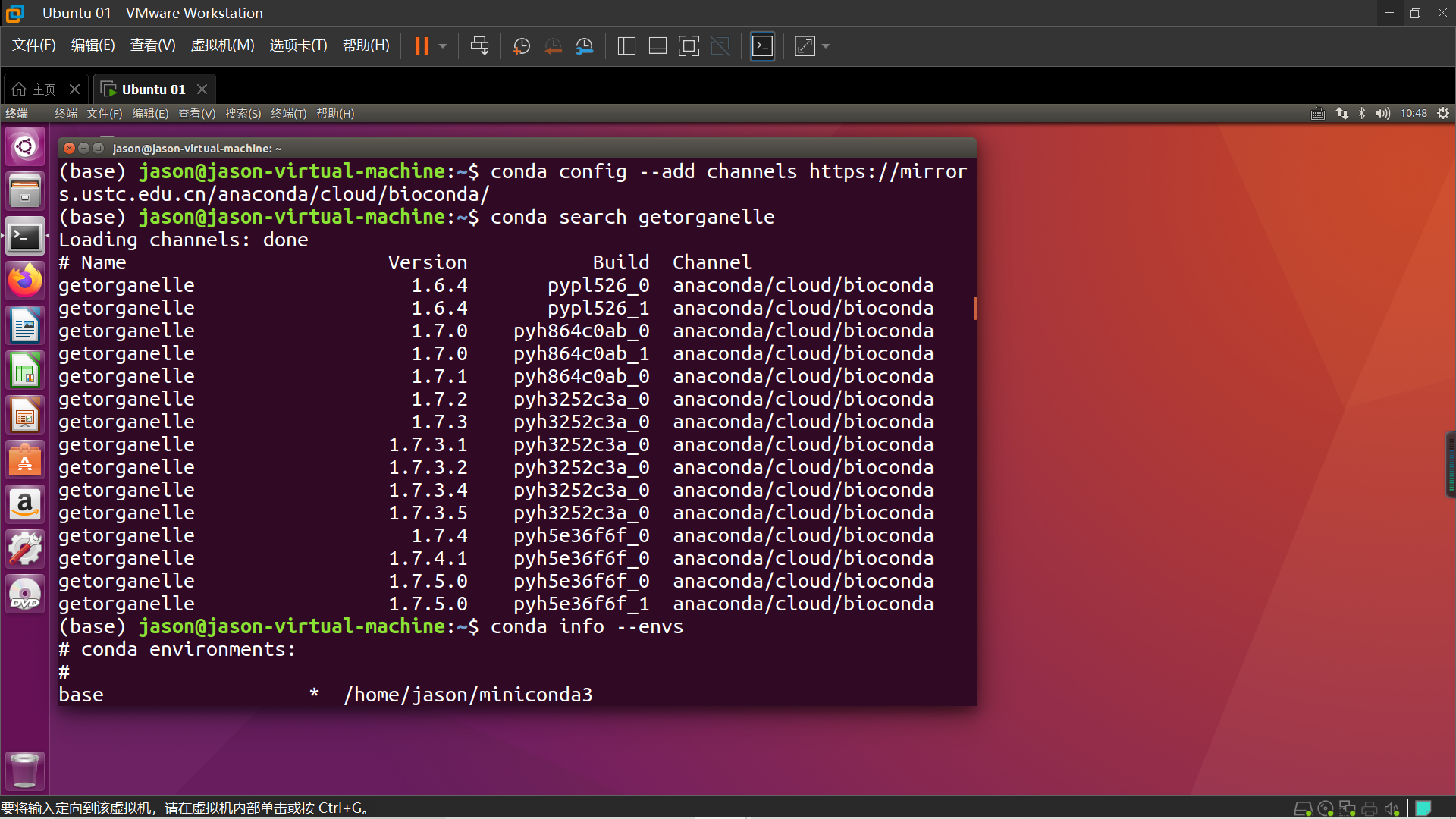This screenshot has width=1456, height=819.
Task: Open the Ubuntu terminal 搜索(S) menu
Action: pos(243,114)
